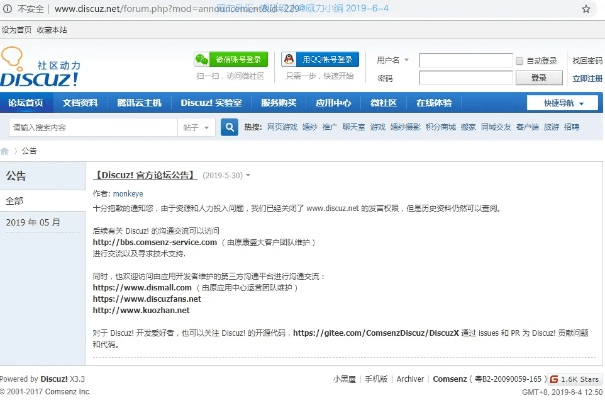605x400 pixels.
Task: Click the 公告 breadcrumb link
Action: 29,151
